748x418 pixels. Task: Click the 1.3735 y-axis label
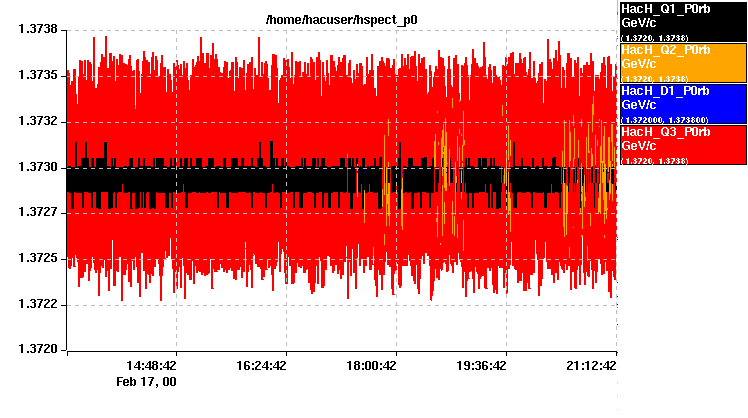(x=37, y=76)
